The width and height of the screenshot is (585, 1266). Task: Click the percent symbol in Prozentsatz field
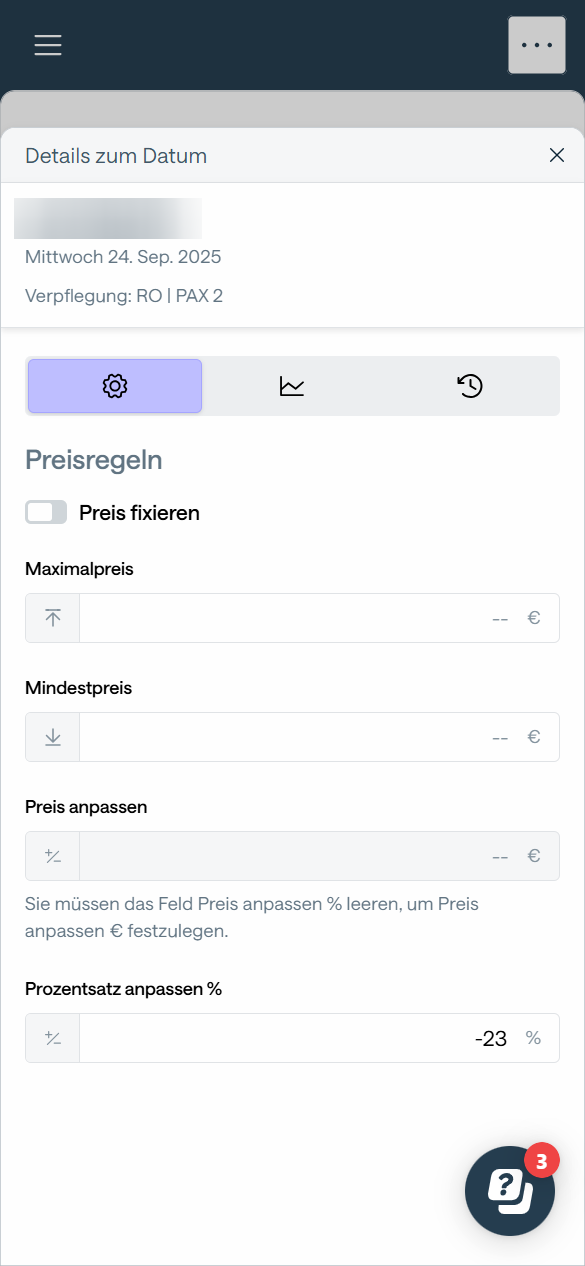[x=534, y=1038]
